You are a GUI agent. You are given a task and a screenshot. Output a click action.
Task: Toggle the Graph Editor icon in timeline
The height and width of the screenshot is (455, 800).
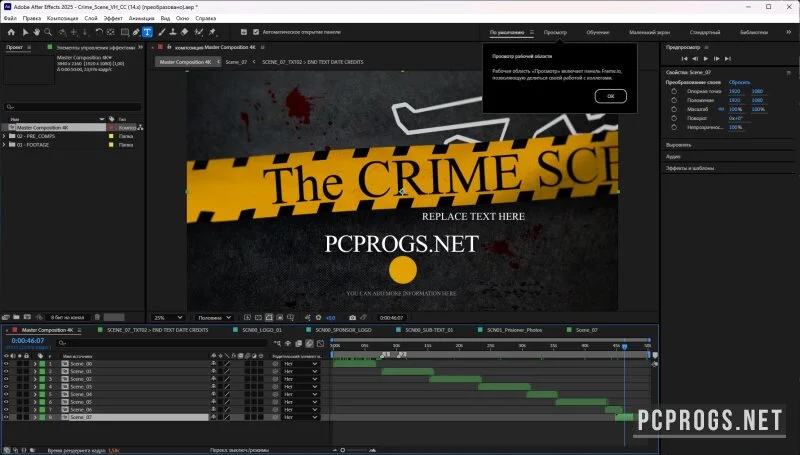(x=320, y=343)
